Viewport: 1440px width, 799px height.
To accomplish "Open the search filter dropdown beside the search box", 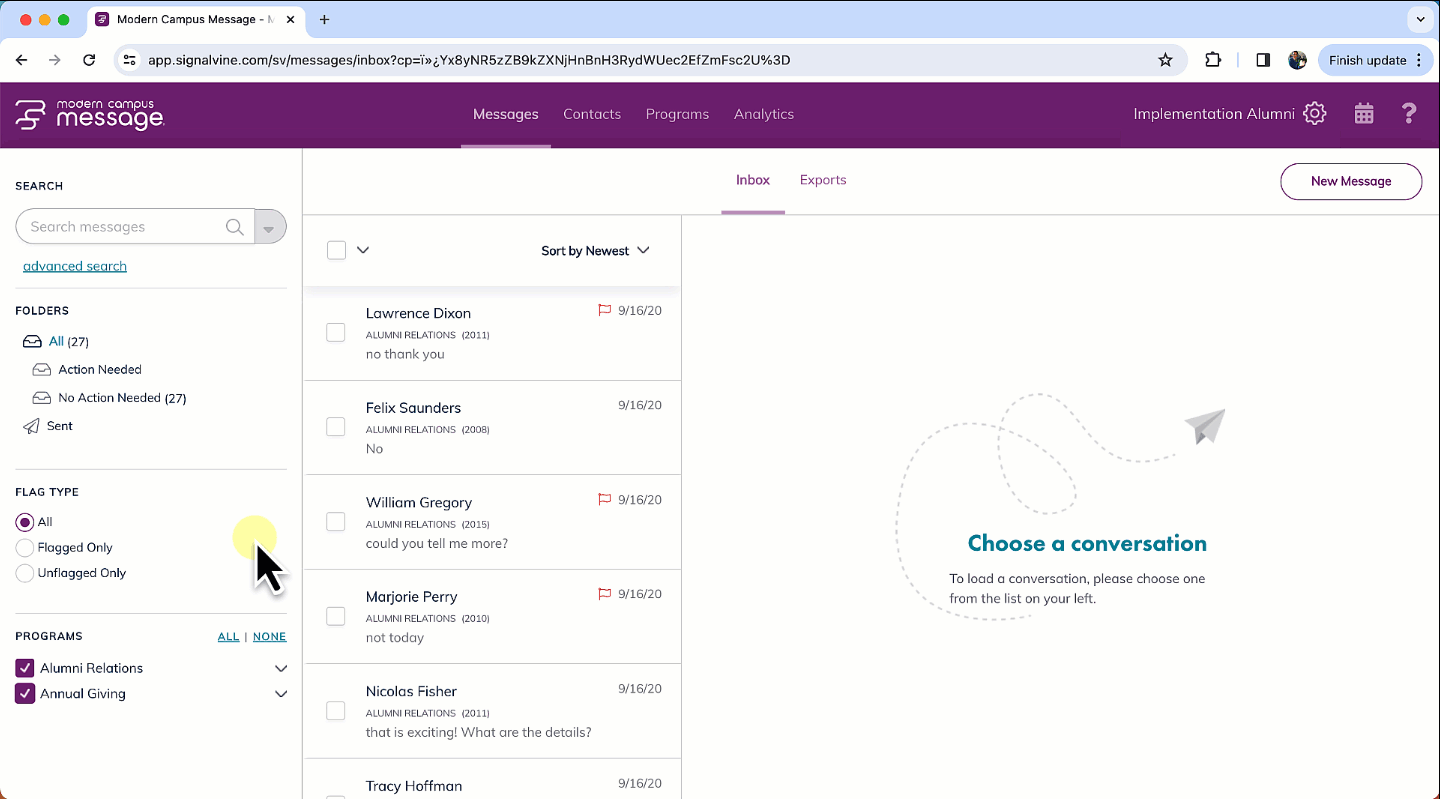I will (x=269, y=226).
